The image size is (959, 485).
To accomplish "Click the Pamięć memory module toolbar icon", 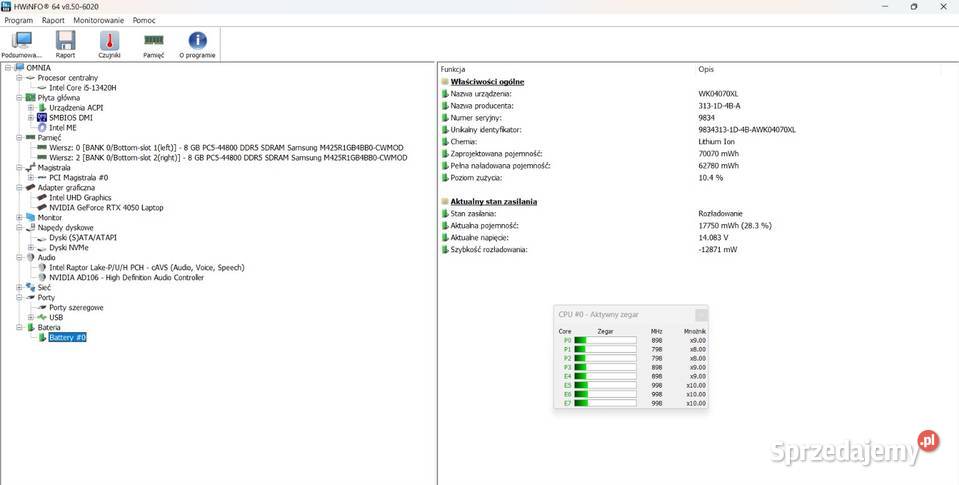I will [x=154, y=40].
